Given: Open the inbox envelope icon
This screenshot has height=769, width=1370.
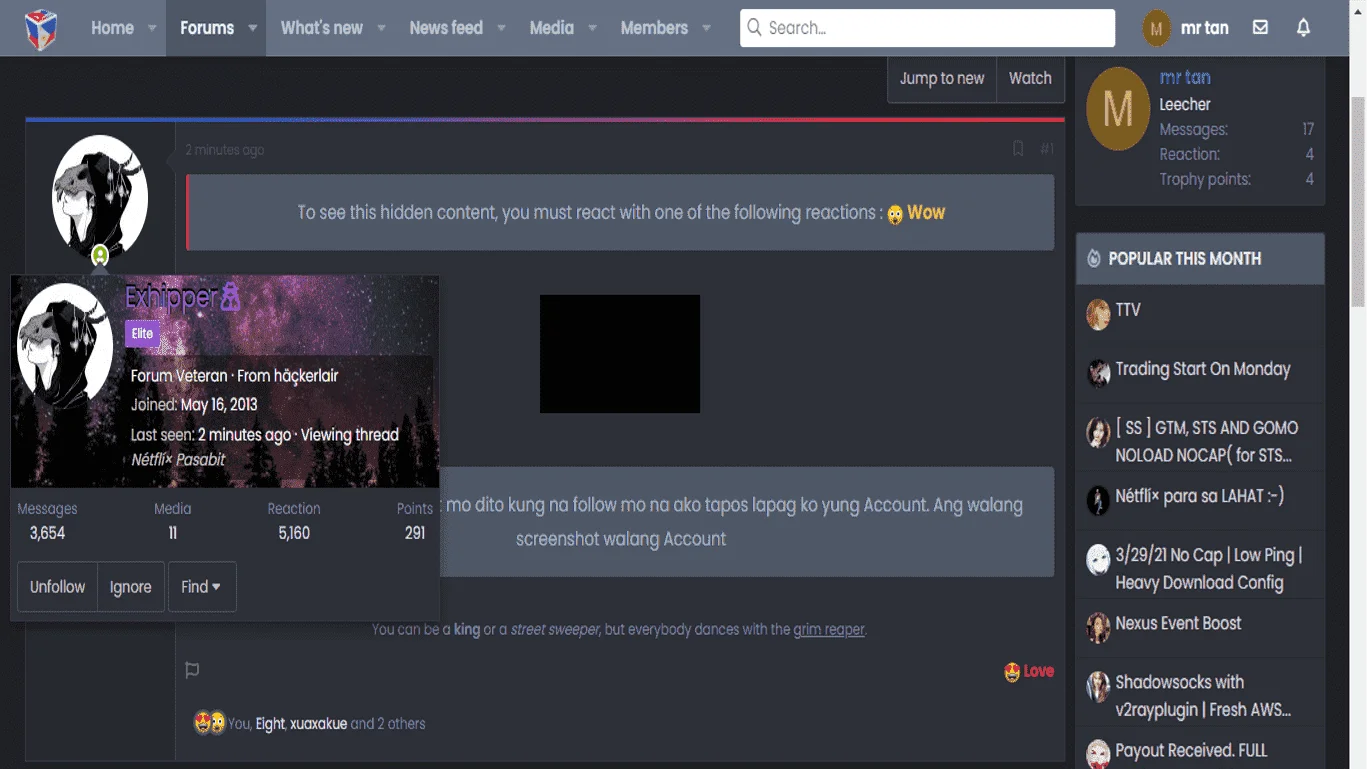Looking at the screenshot, I should (1260, 28).
